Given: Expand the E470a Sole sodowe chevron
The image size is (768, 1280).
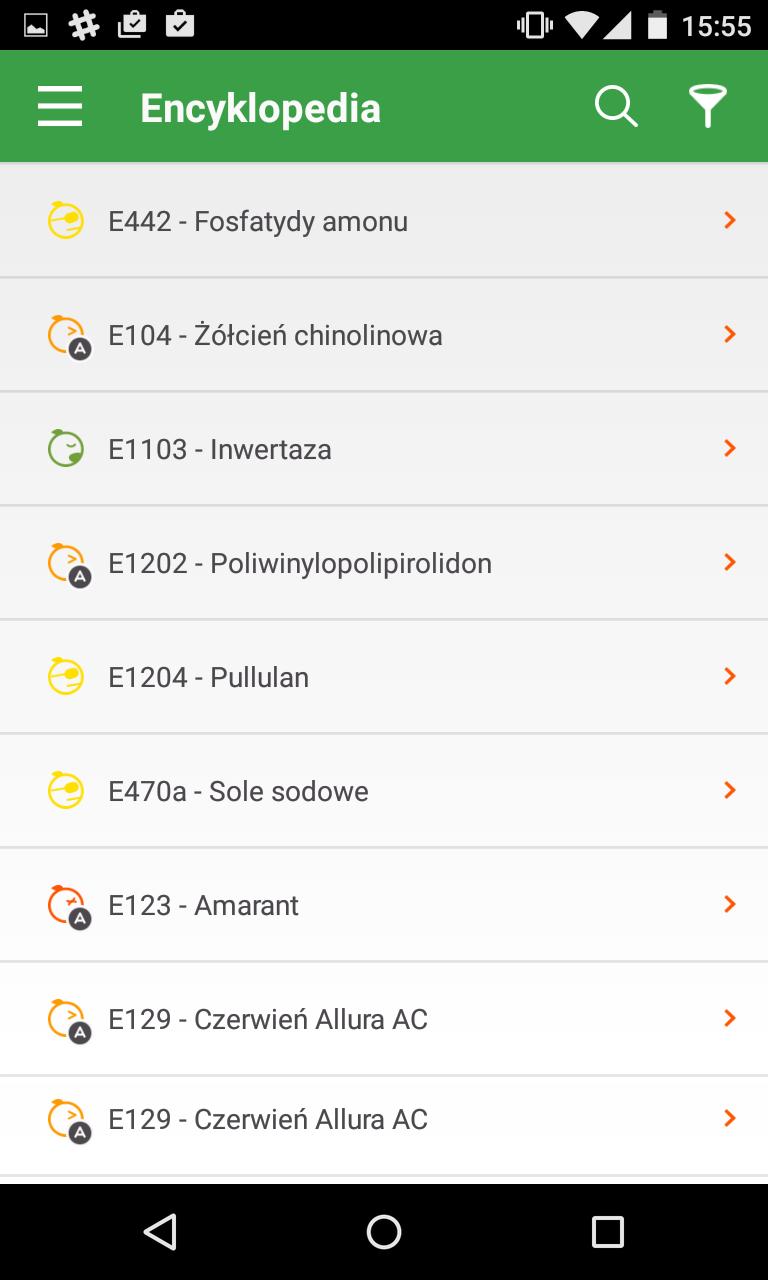Looking at the screenshot, I should pos(730,790).
